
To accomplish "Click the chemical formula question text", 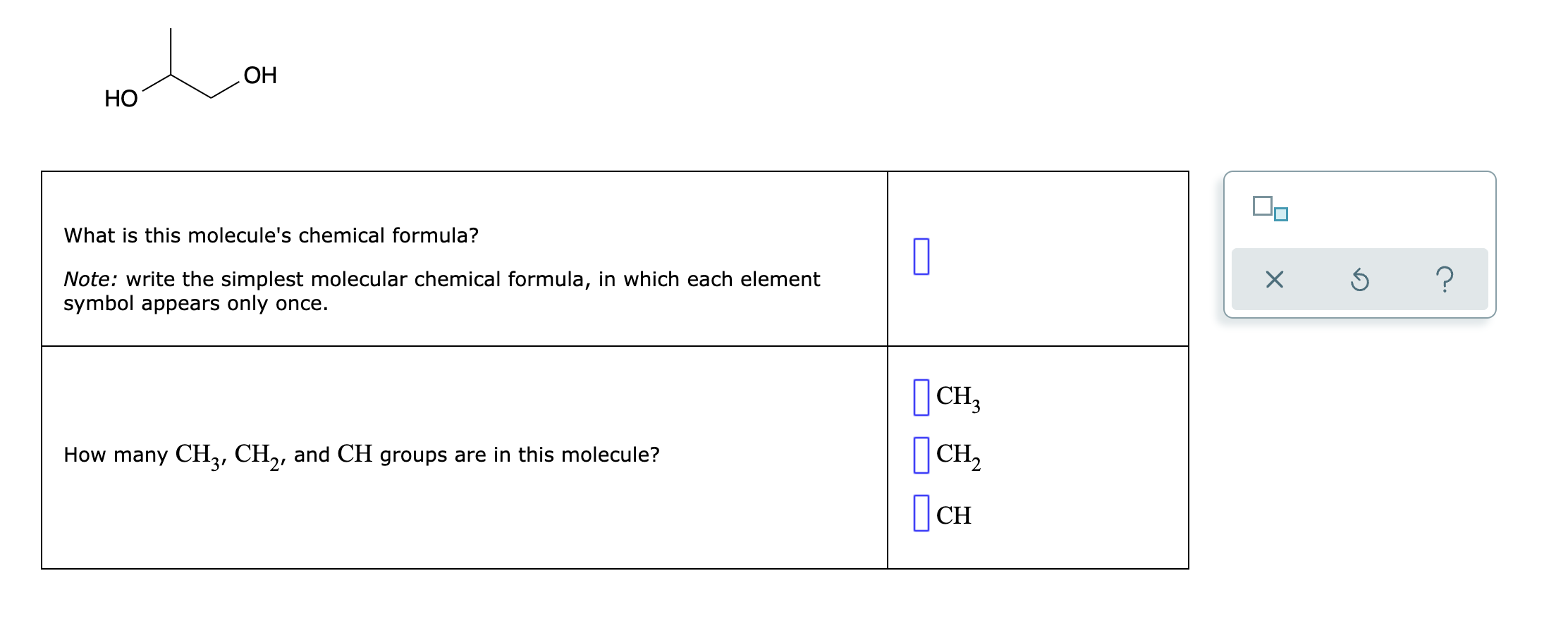I will pyautogui.click(x=271, y=236).
